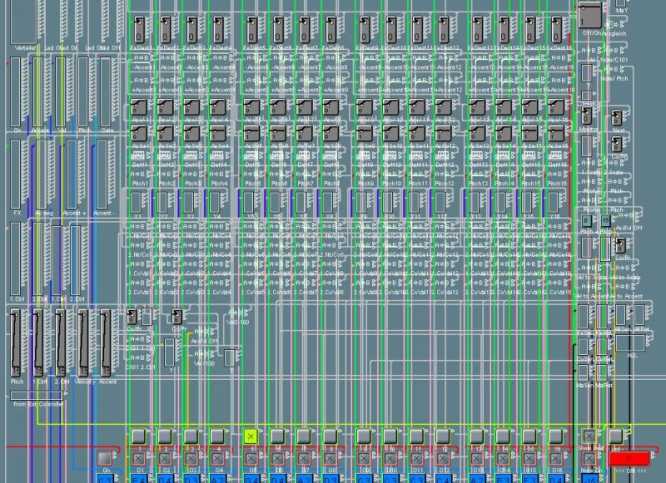Select the first module in the third grey row
This screenshot has width=666, height=483.
(139, 133)
